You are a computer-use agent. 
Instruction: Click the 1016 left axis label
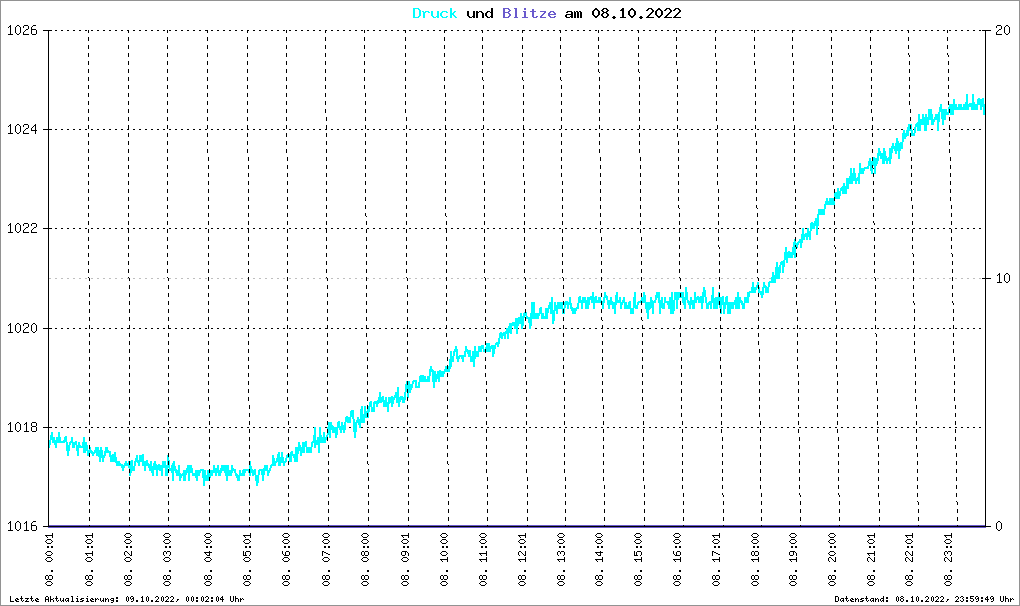pos(22,527)
